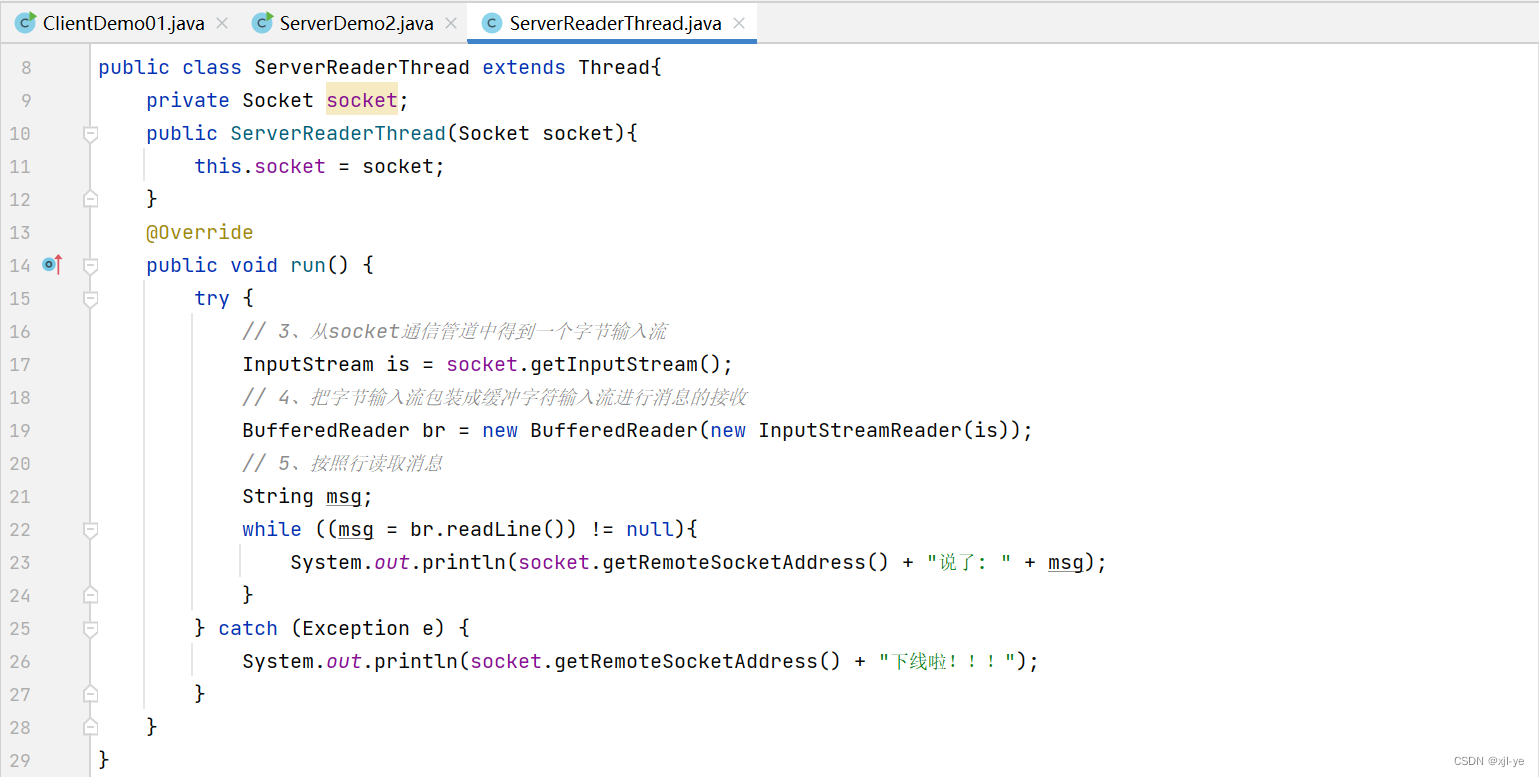Close the ClientDemo01.java tab

[222, 23]
